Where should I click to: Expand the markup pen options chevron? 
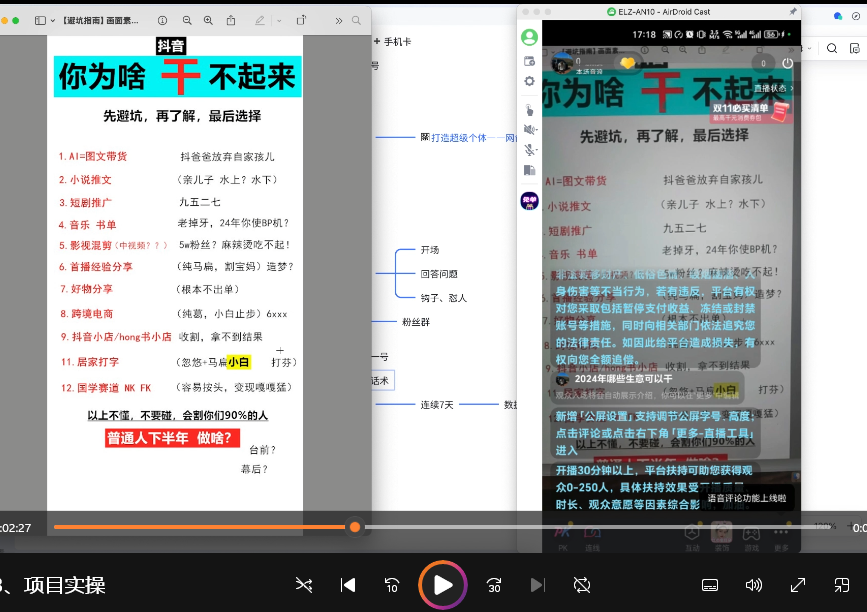click(279, 20)
